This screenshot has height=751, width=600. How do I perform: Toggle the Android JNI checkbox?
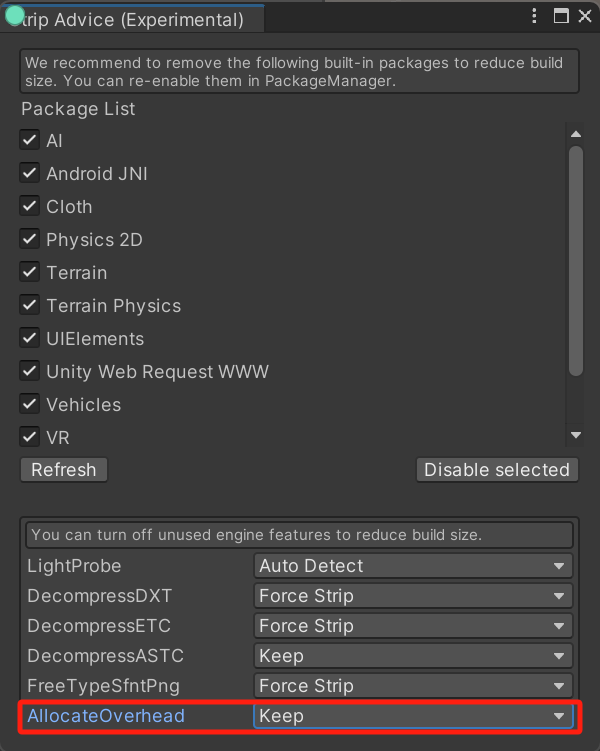30,173
